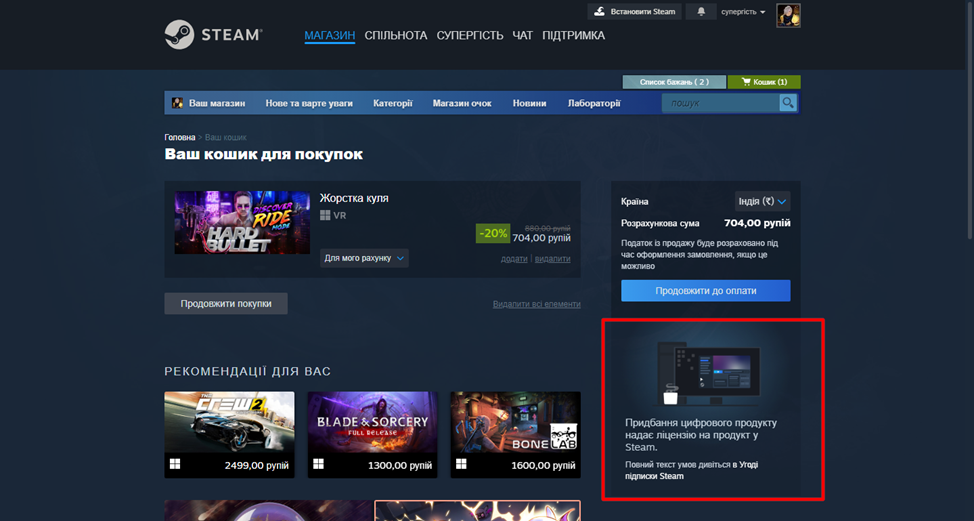Open Кошик (1) cart button

pyautogui.click(x=764, y=82)
